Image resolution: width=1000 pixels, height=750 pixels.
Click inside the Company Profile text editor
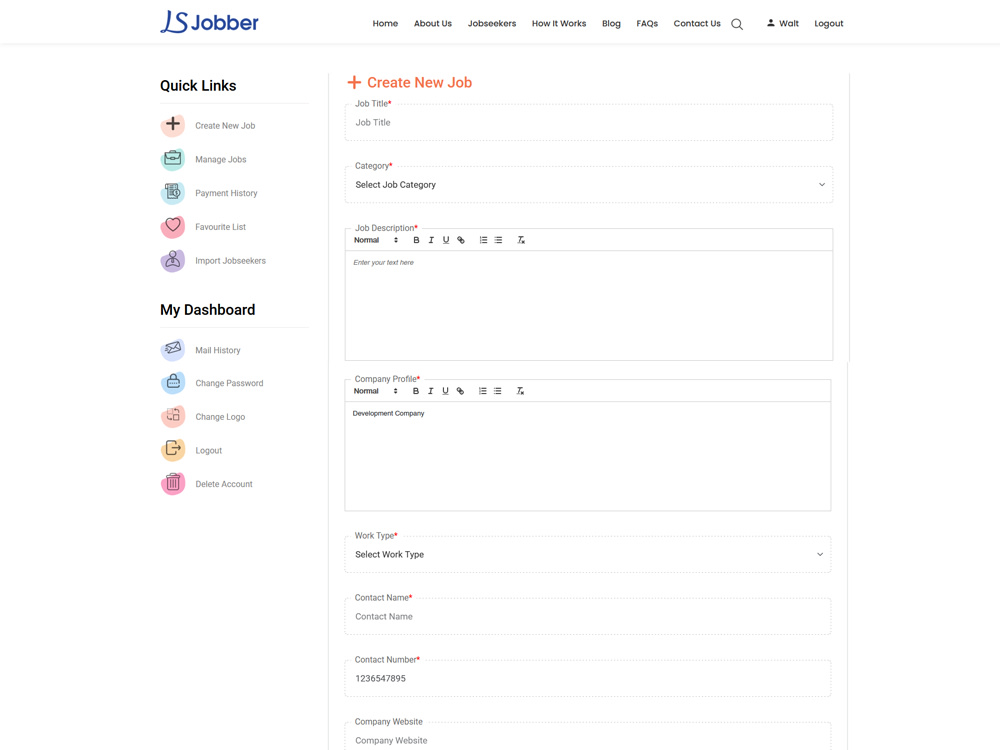587,455
